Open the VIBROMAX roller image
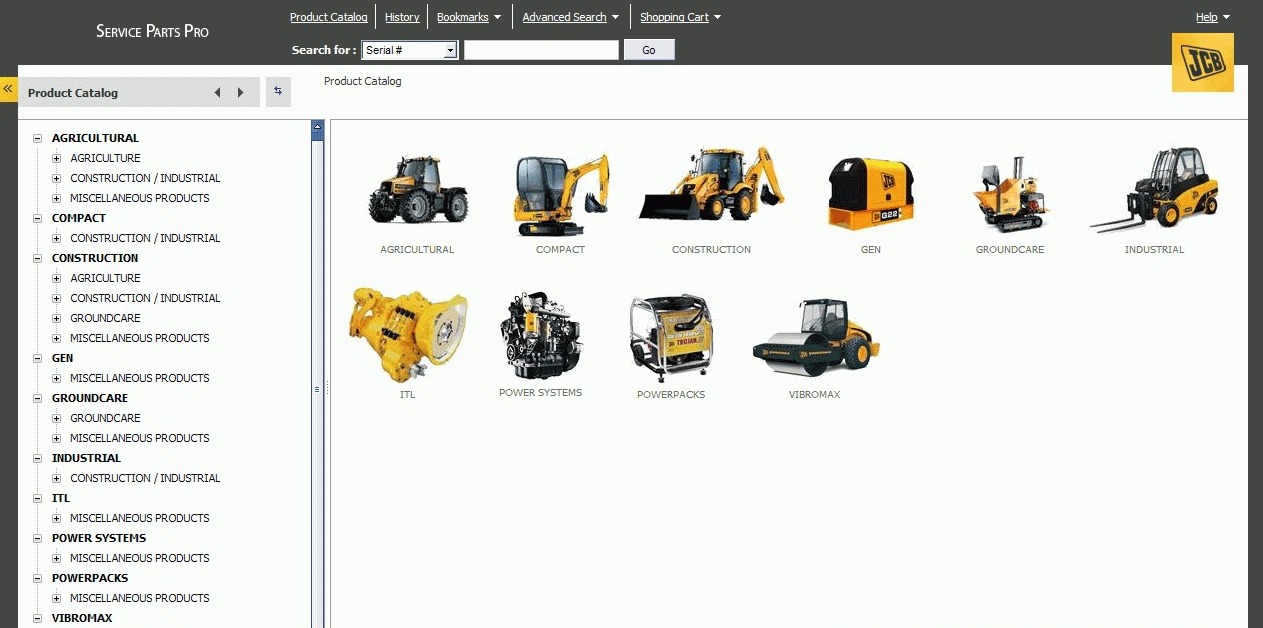 pyautogui.click(x=815, y=337)
